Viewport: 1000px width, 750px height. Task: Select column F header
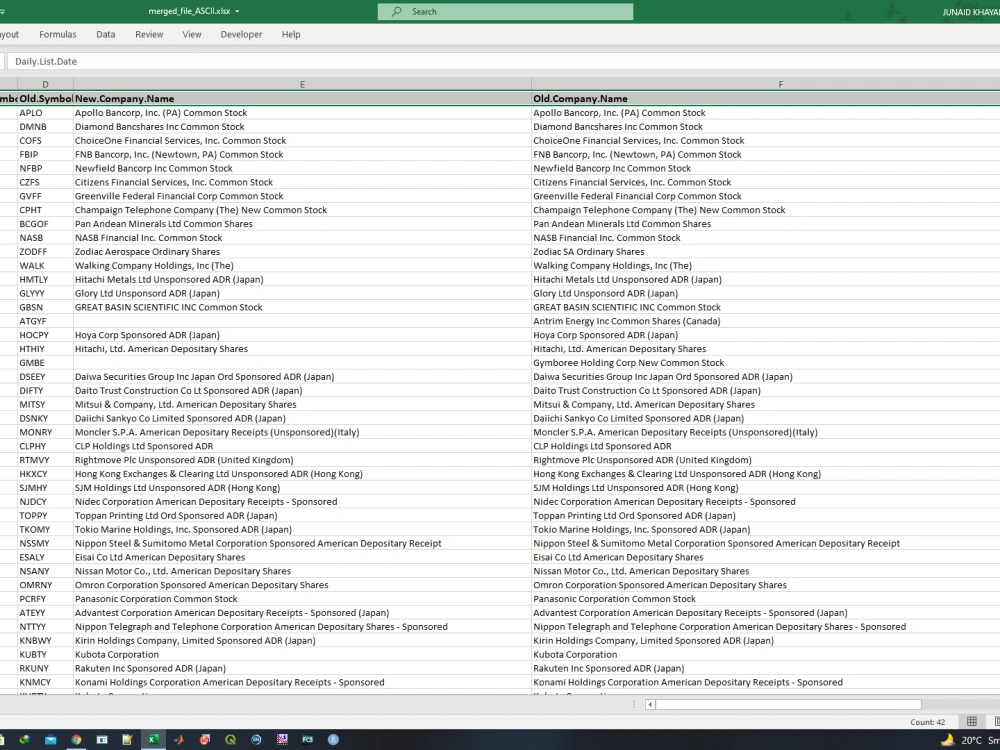[766, 84]
